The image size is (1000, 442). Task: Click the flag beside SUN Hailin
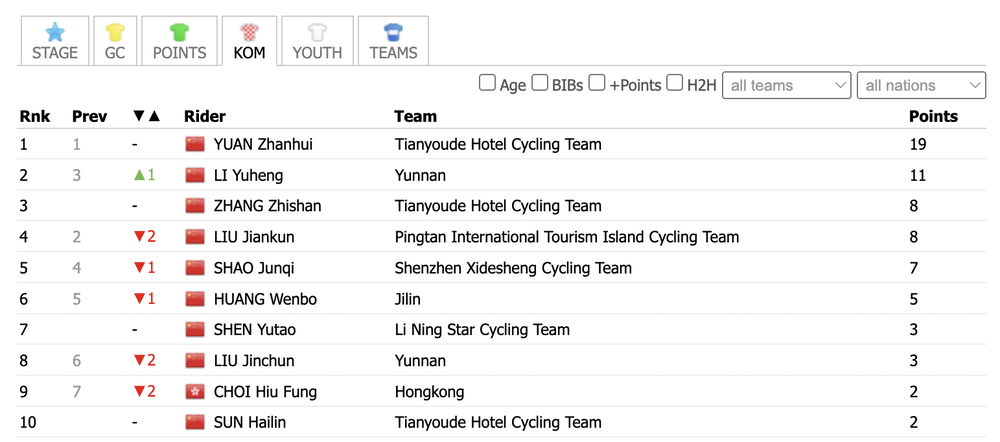(195, 422)
